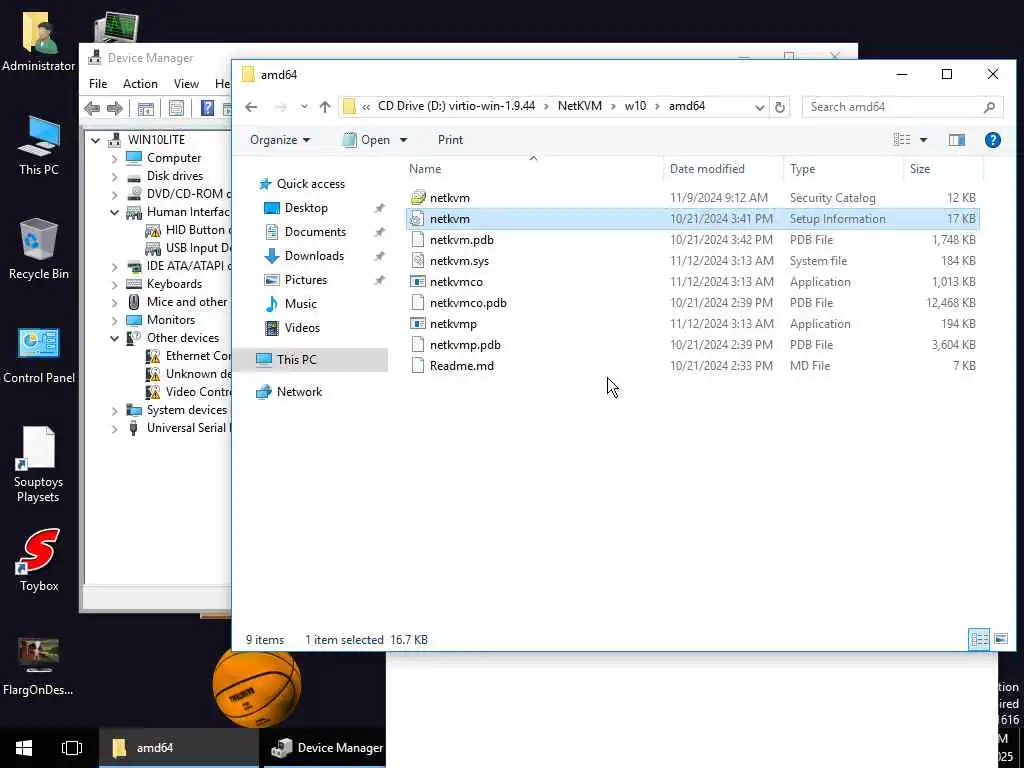Select Readme.md file
Screen dimensions: 1024x768
[x=692, y=366]
